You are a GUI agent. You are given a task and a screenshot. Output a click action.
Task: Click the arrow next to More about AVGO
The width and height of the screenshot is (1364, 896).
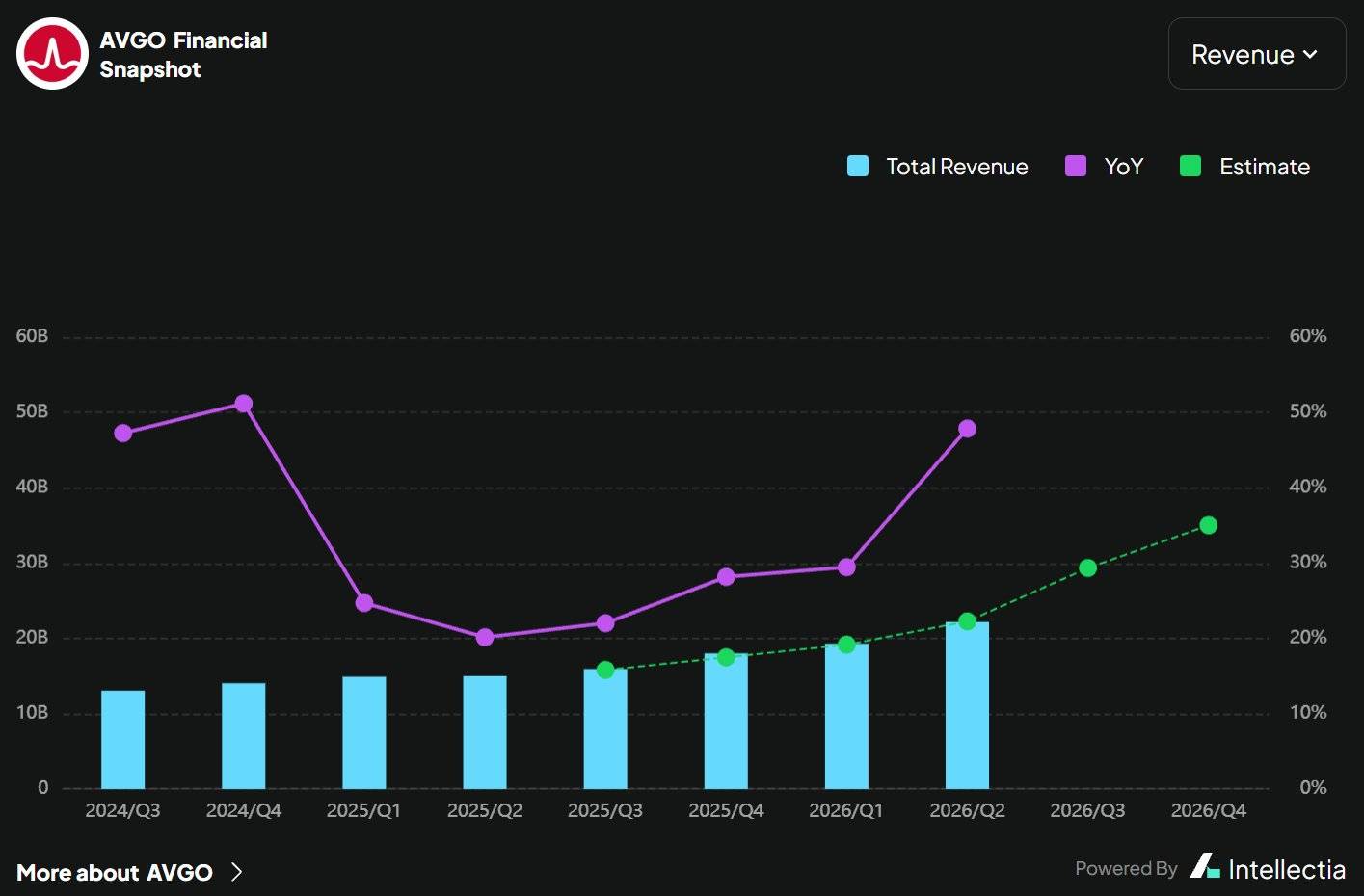(x=237, y=873)
